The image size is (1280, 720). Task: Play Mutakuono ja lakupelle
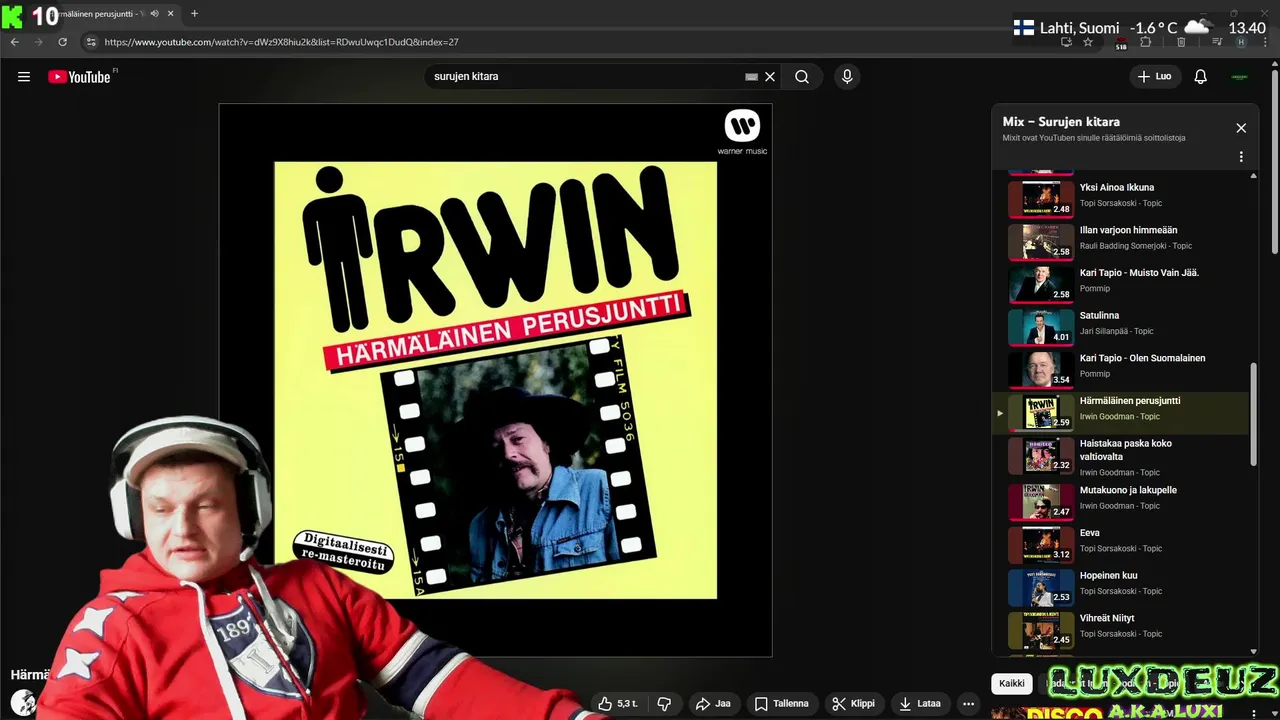click(1120, 501)
